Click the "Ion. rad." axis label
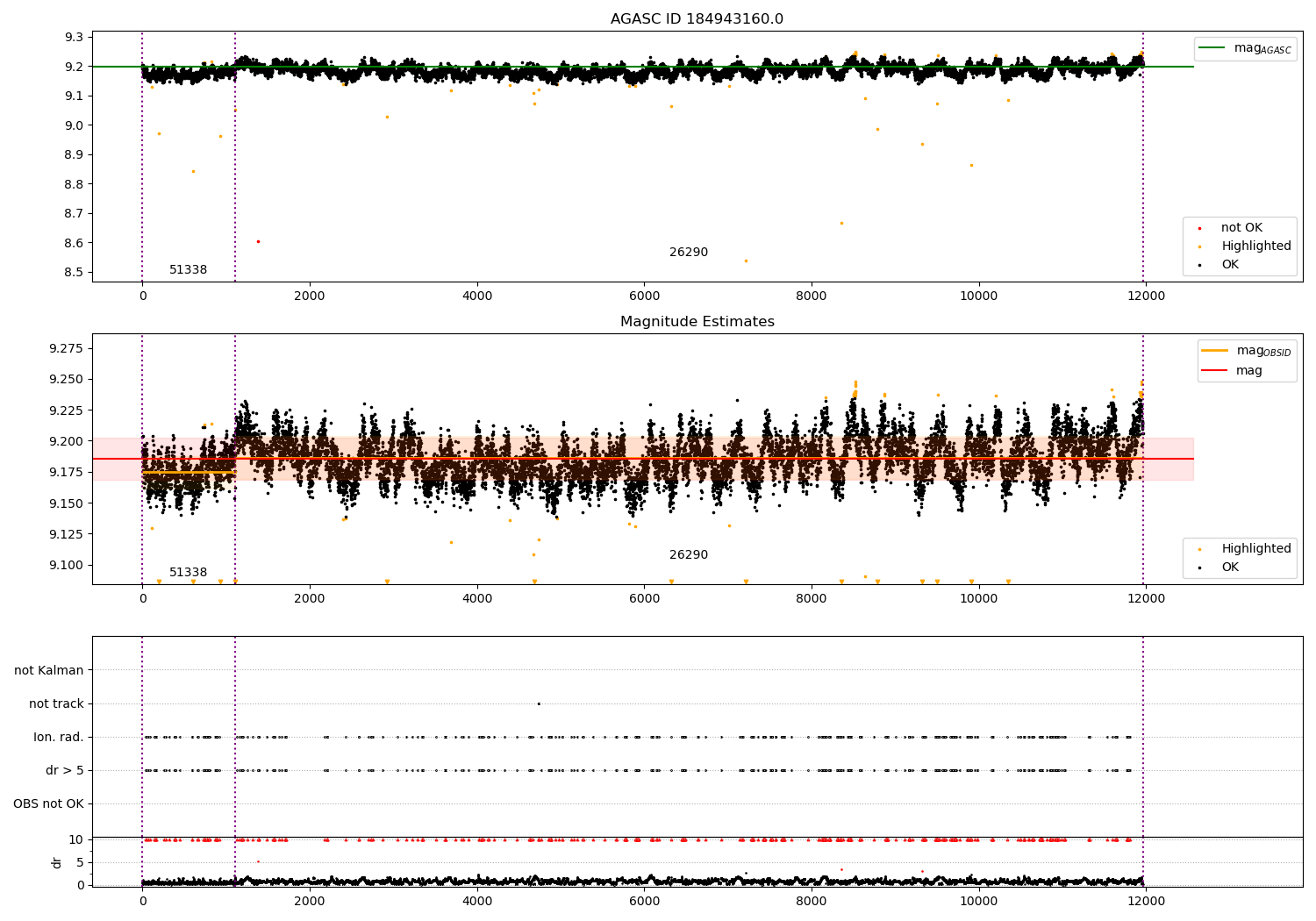 click(x=59, y=737)
